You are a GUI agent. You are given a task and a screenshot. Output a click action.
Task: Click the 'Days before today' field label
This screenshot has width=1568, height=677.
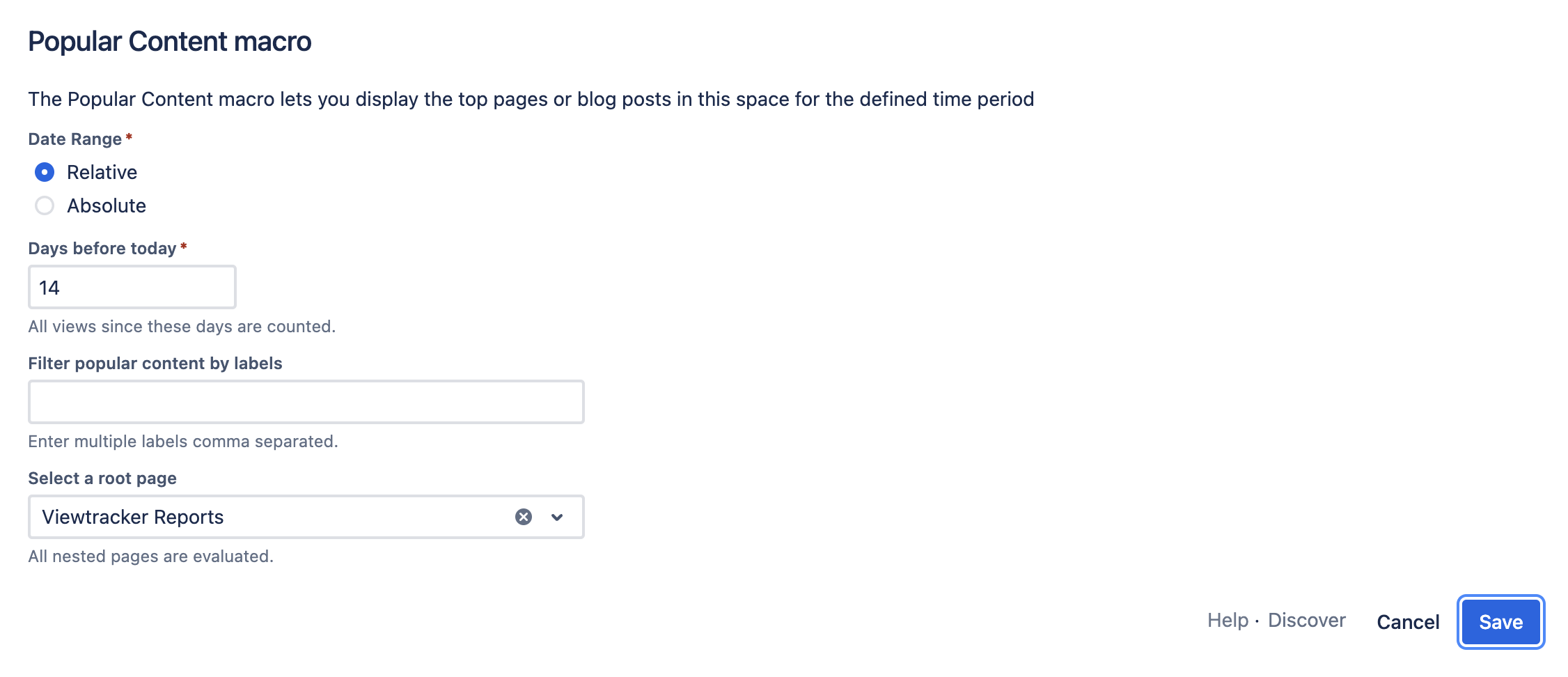[102, 249]
